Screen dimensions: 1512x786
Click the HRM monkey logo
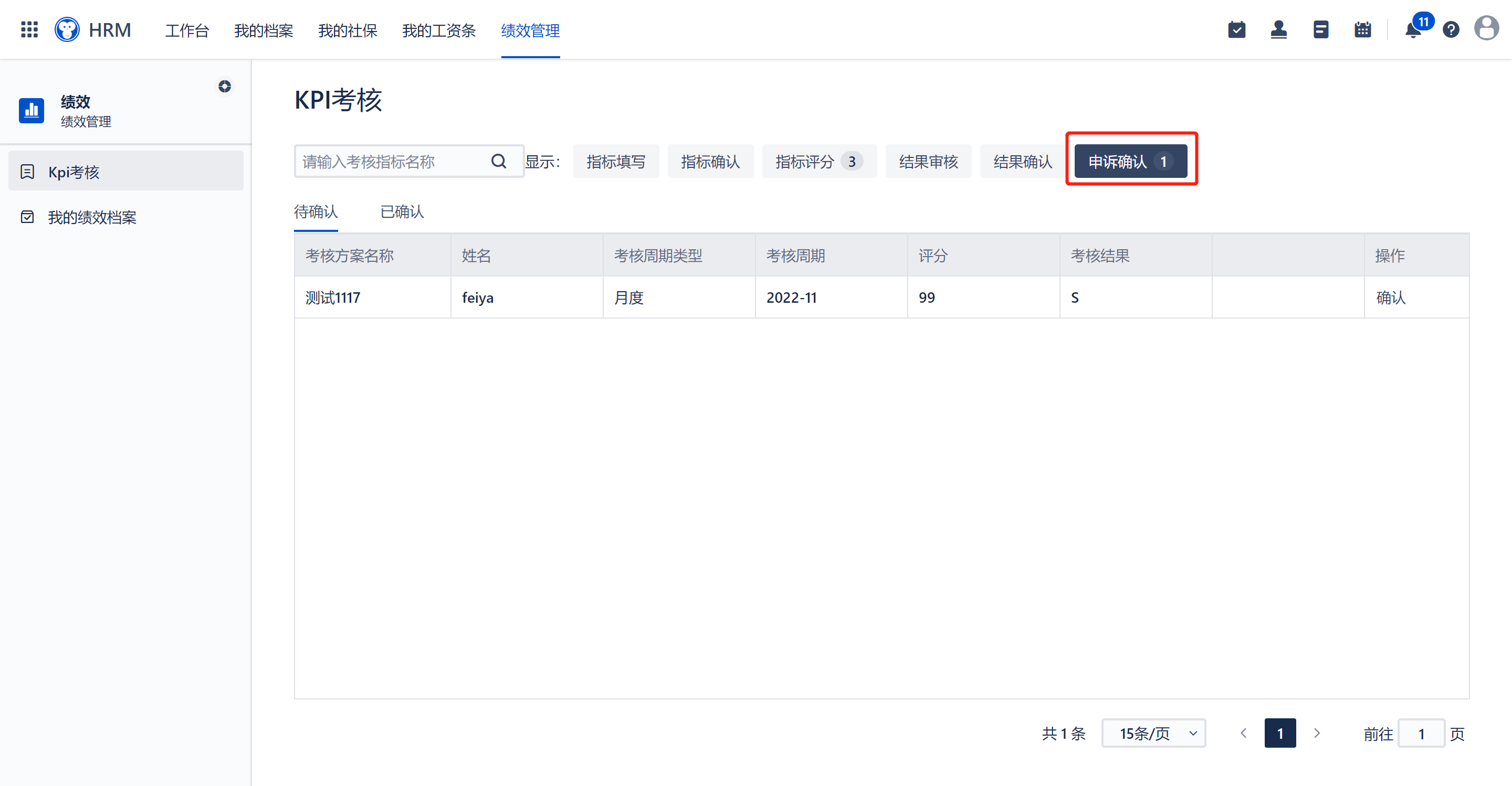click(67, 29)
